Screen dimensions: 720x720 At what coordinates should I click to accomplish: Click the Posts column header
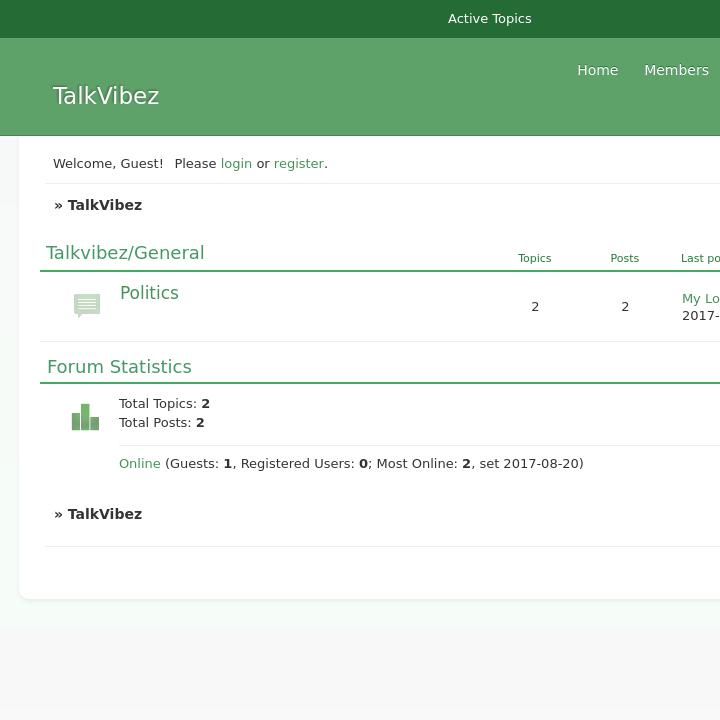[x=624, y=258]
